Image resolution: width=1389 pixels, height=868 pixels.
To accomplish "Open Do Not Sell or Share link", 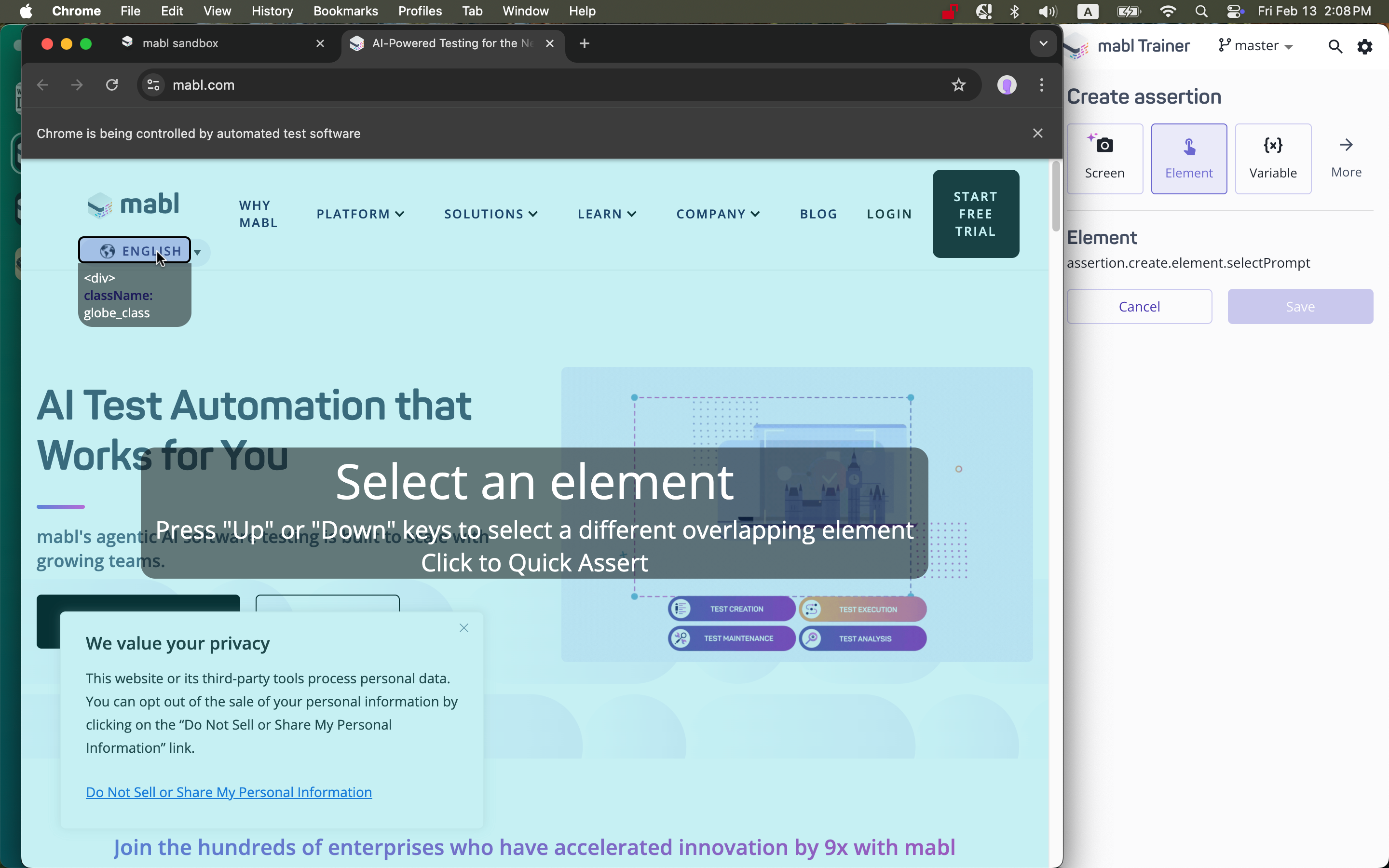I will (229, 792).
